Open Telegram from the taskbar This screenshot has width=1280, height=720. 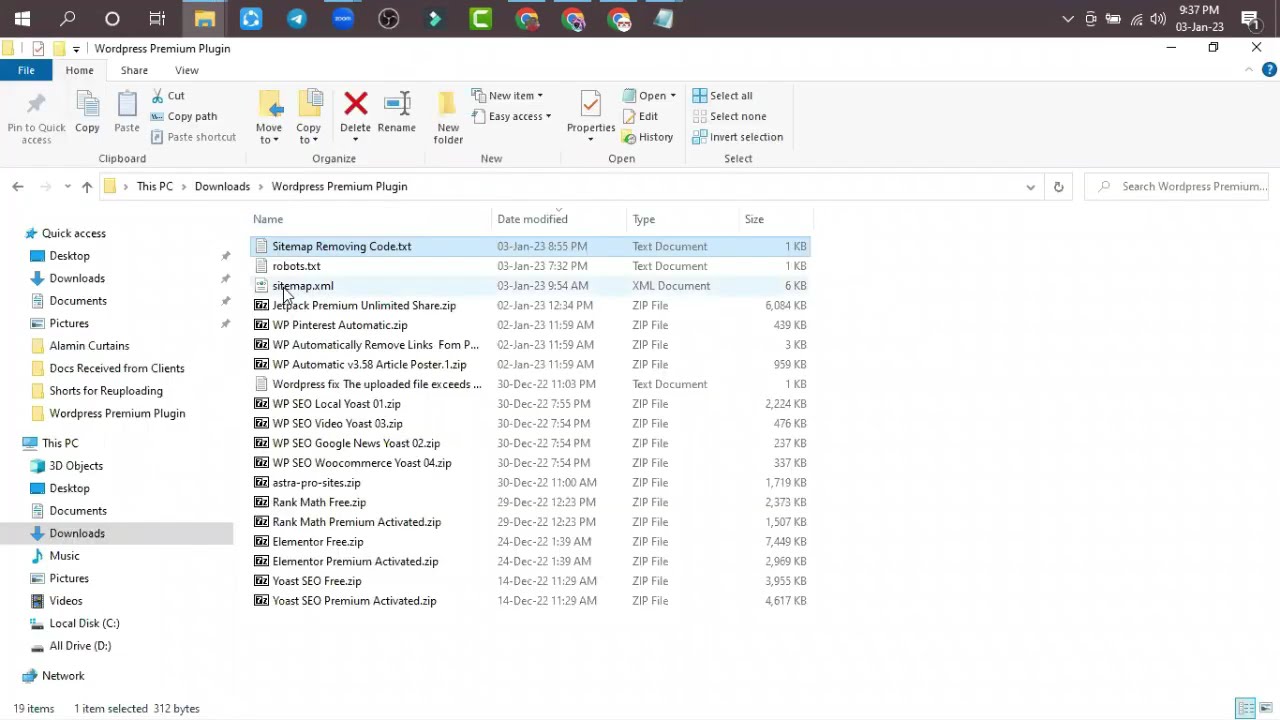[297, 18]
